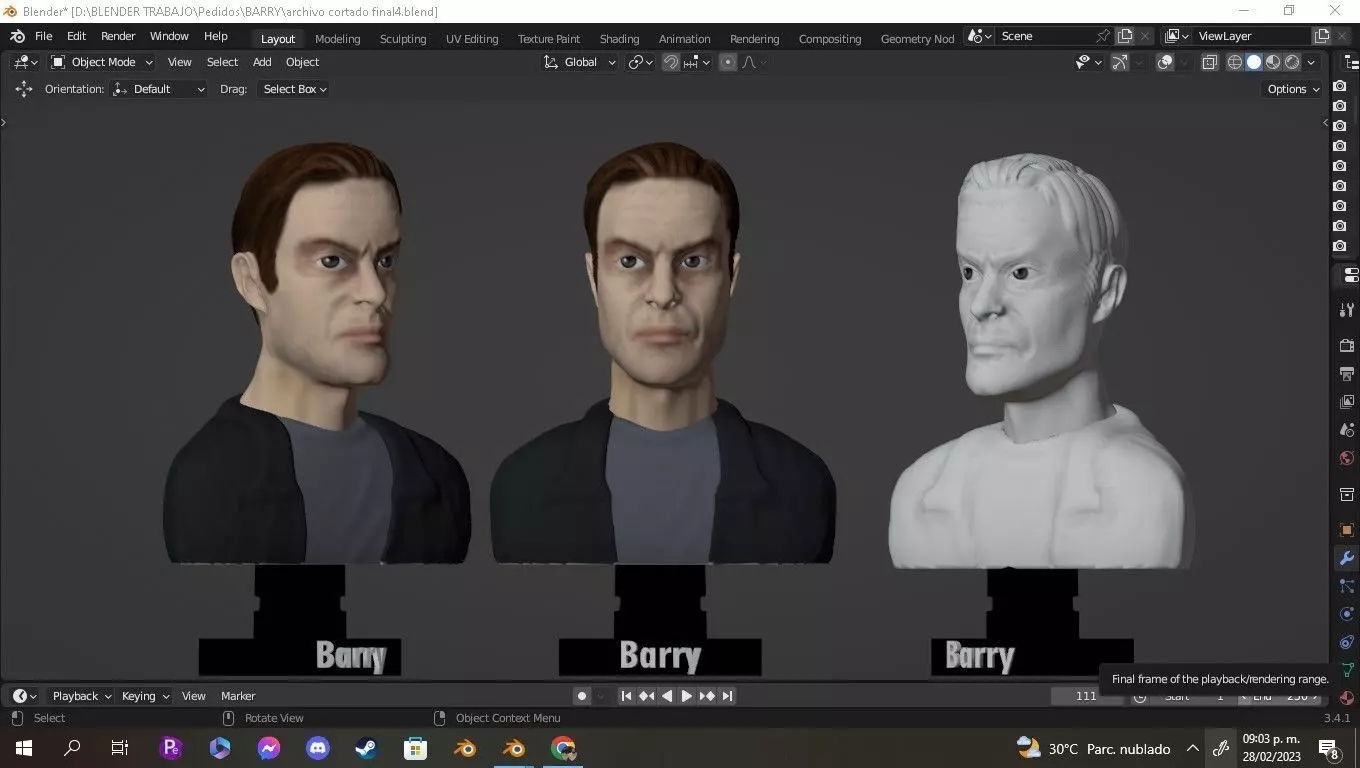Toggle snapping magnet in viewport header
The height and width of the screenshot is (768, 1360).
pyautogui.click(x=671, y=62)
